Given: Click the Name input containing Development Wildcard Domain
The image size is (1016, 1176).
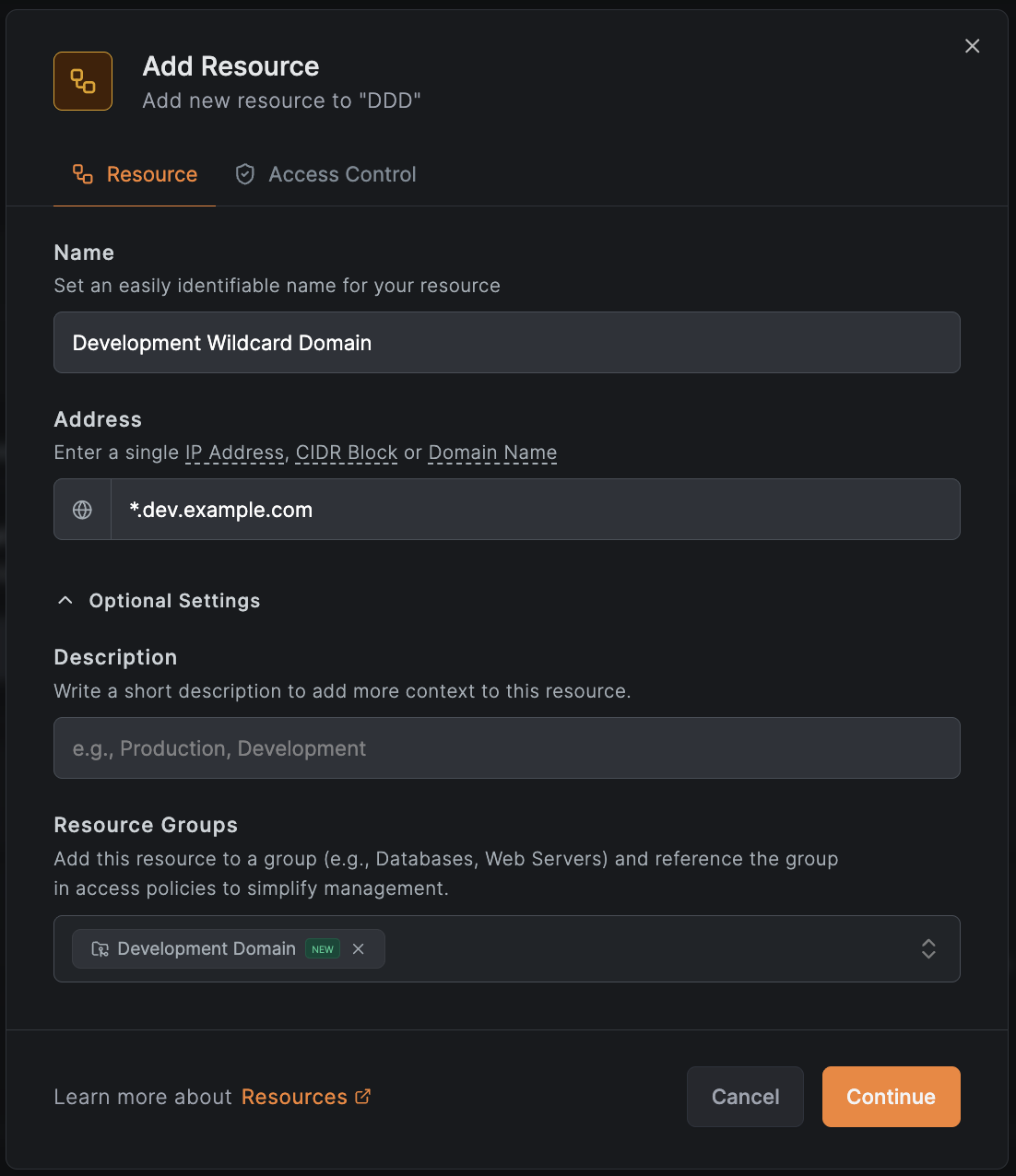Looking at the screenshot, I should click(506, 342).
